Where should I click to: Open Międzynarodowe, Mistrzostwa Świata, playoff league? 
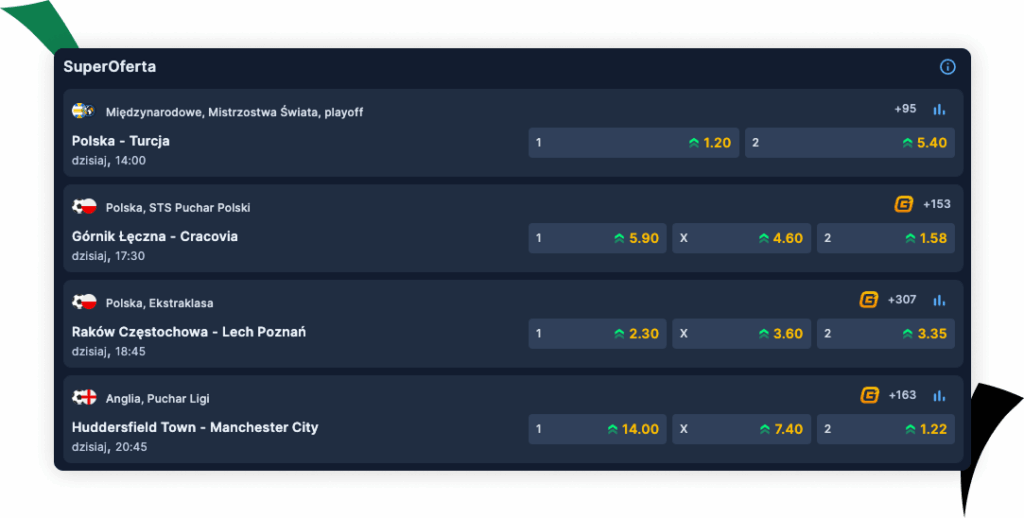234,112
